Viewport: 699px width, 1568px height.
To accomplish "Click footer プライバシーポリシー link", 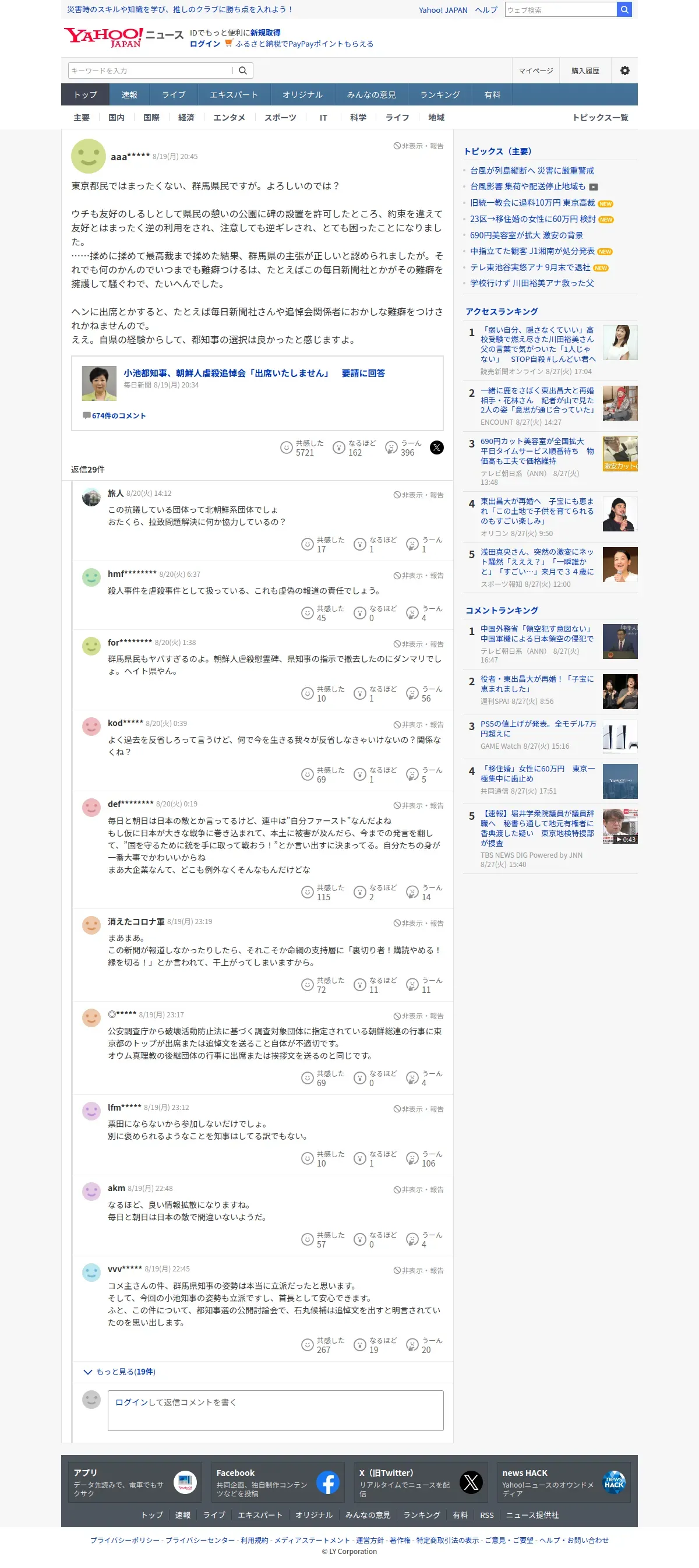I will [x=125, y=1540].
